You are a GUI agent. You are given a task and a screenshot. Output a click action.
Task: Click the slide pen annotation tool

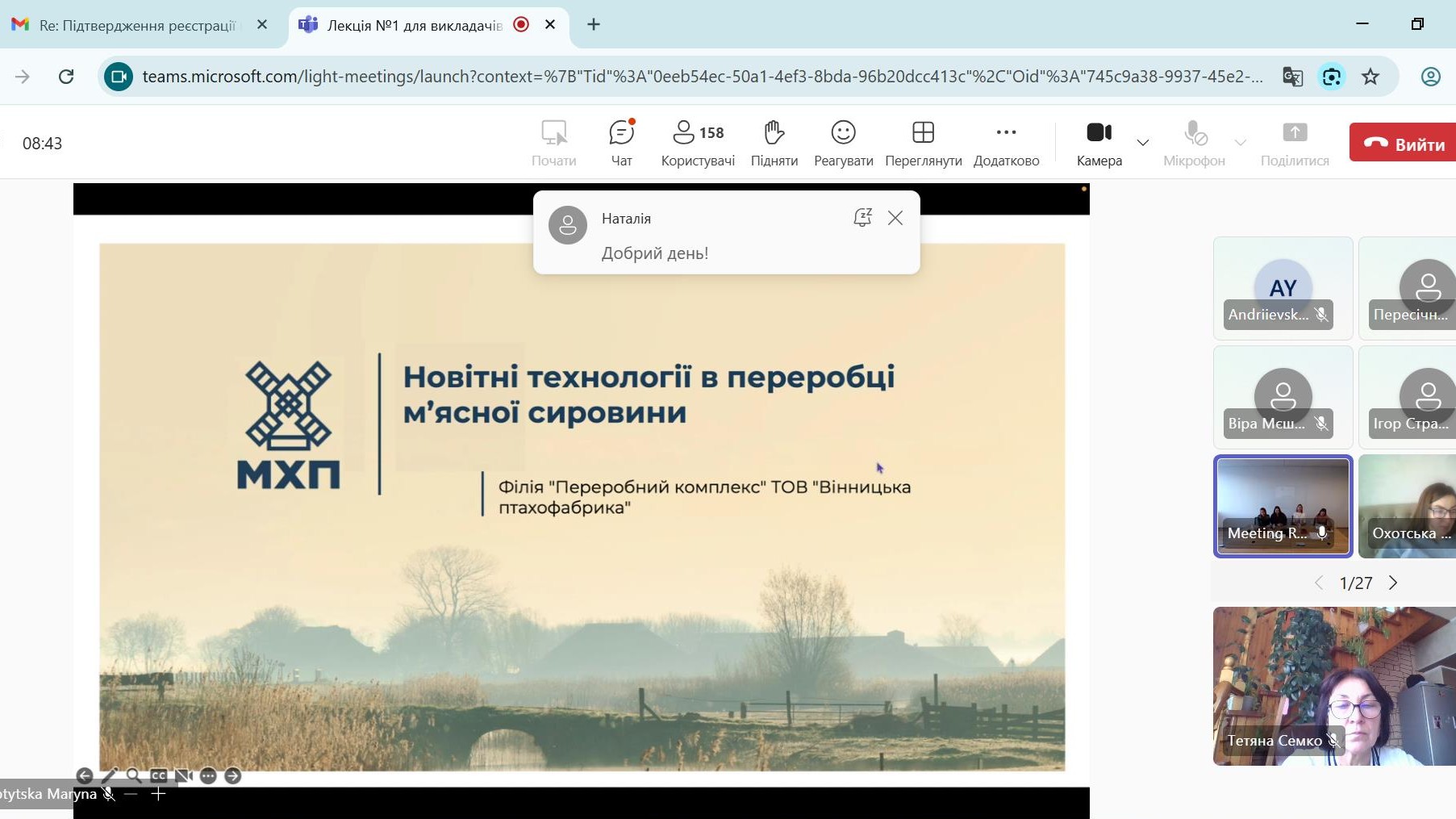coord(109,775)
